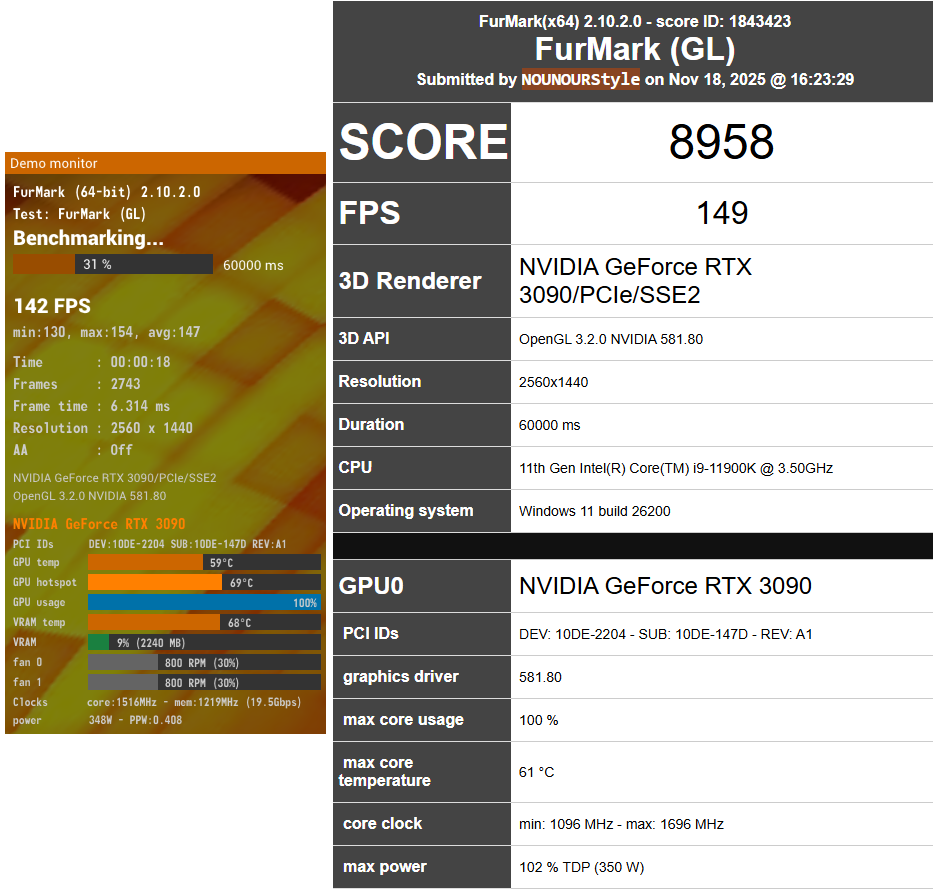Select the GPU temp bar at 59°C
The width and height of the screenshot is (936, 889).
[204, 563]
